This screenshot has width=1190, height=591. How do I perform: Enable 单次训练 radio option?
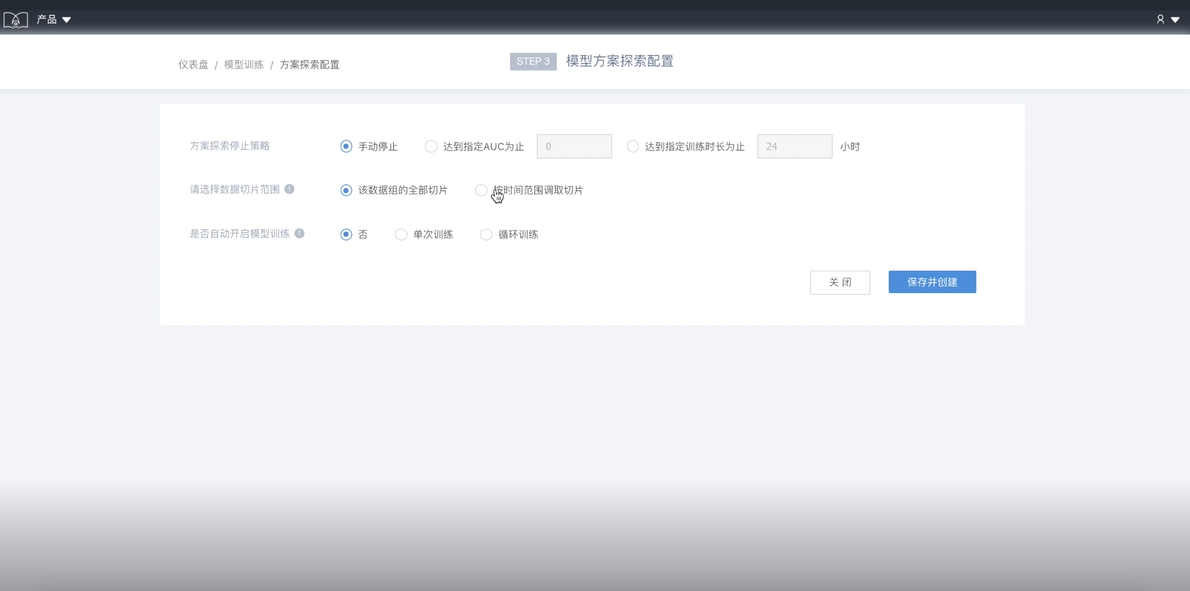point(401,235)
